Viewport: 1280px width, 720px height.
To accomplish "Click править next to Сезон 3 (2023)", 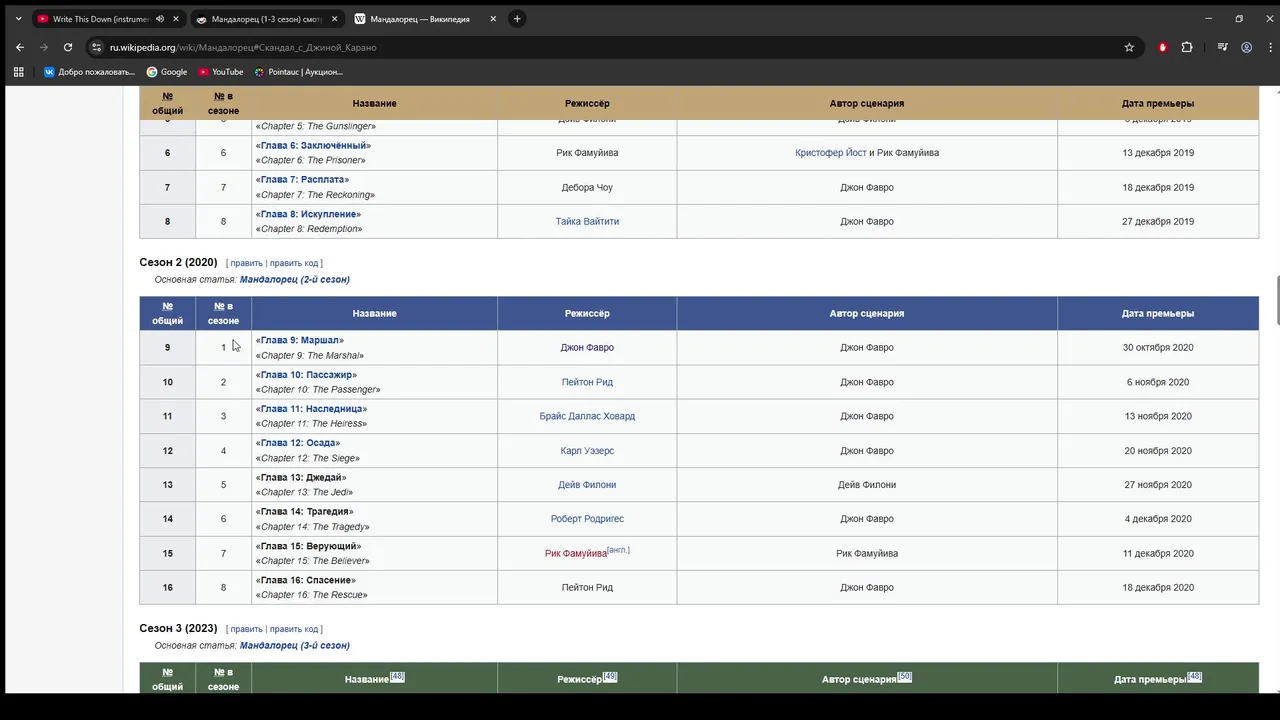I will (246, 629).
